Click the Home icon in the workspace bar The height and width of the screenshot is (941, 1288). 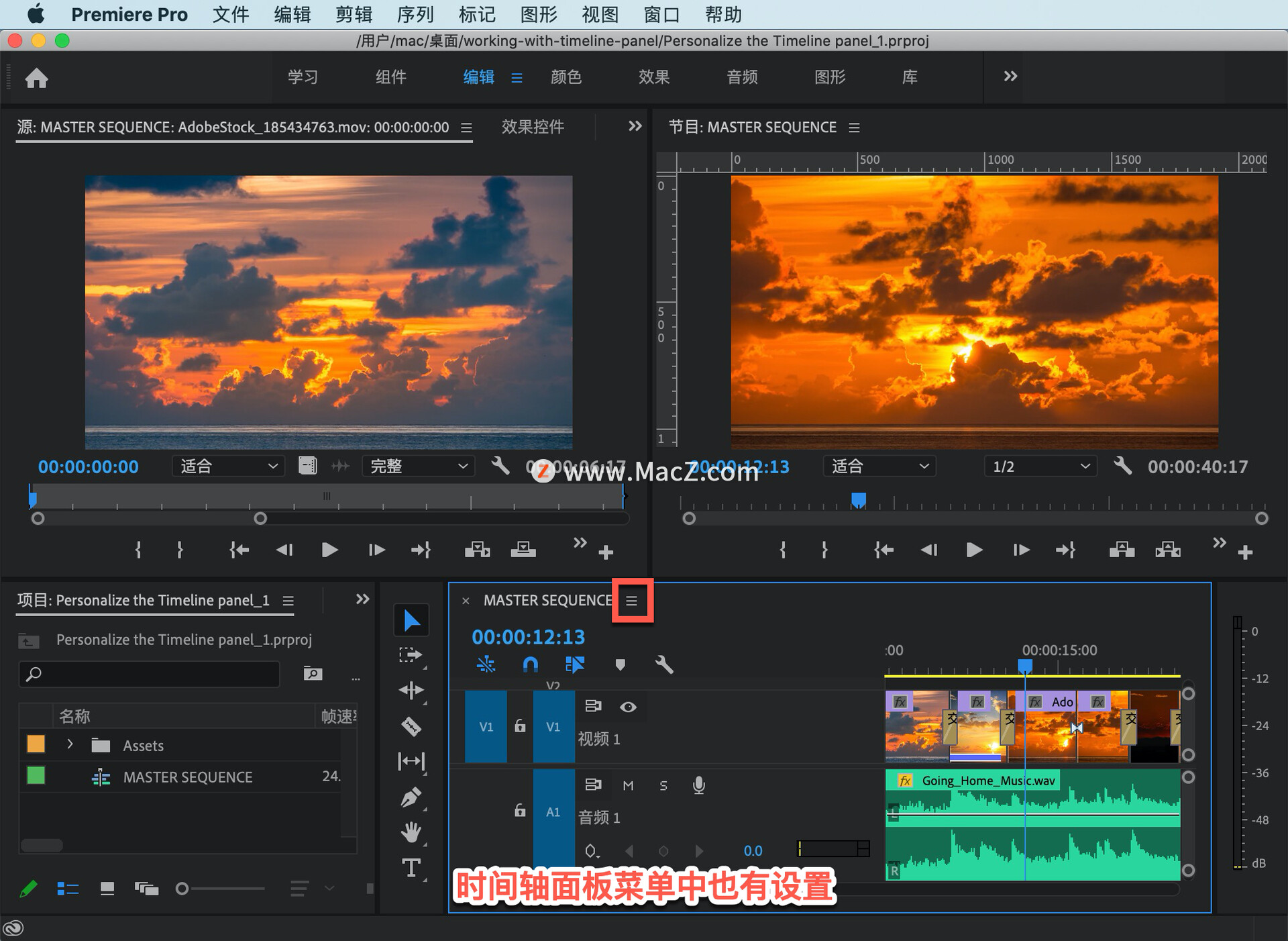(x=36, y=78)
